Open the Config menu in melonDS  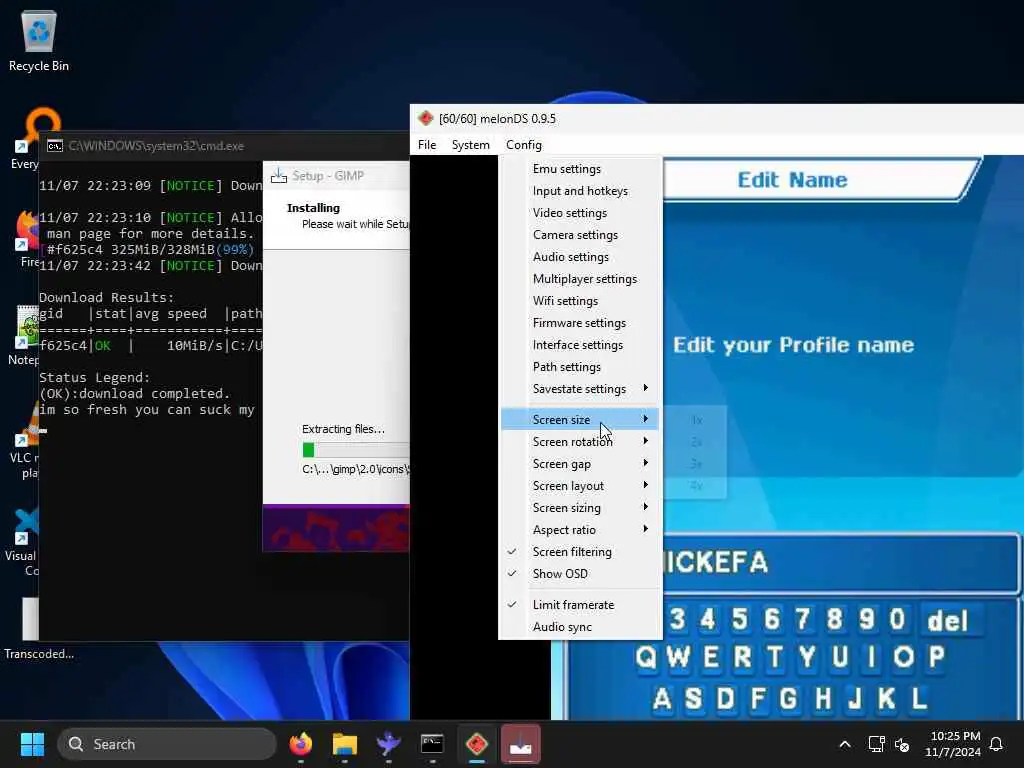point(524,145)
